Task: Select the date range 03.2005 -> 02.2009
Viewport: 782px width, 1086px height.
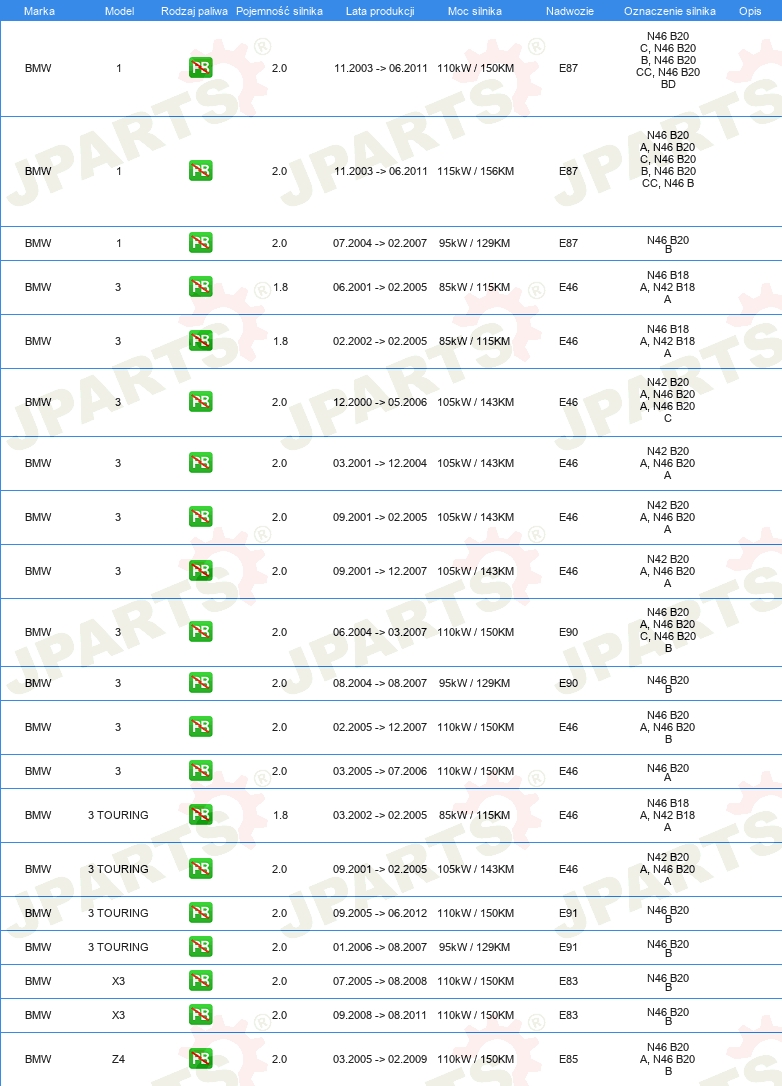Action: pyautogui.click(x=380, y=1059)
